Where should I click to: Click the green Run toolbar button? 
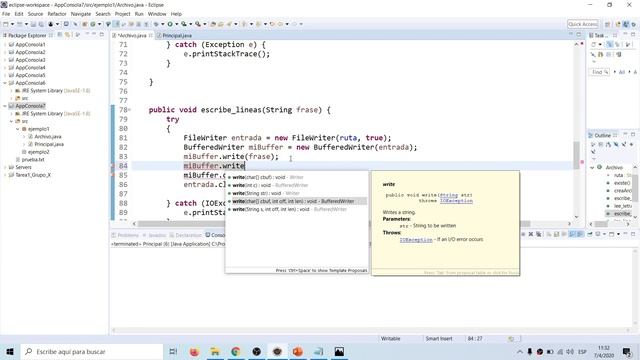pyautogui.click(x=170, y=24)
